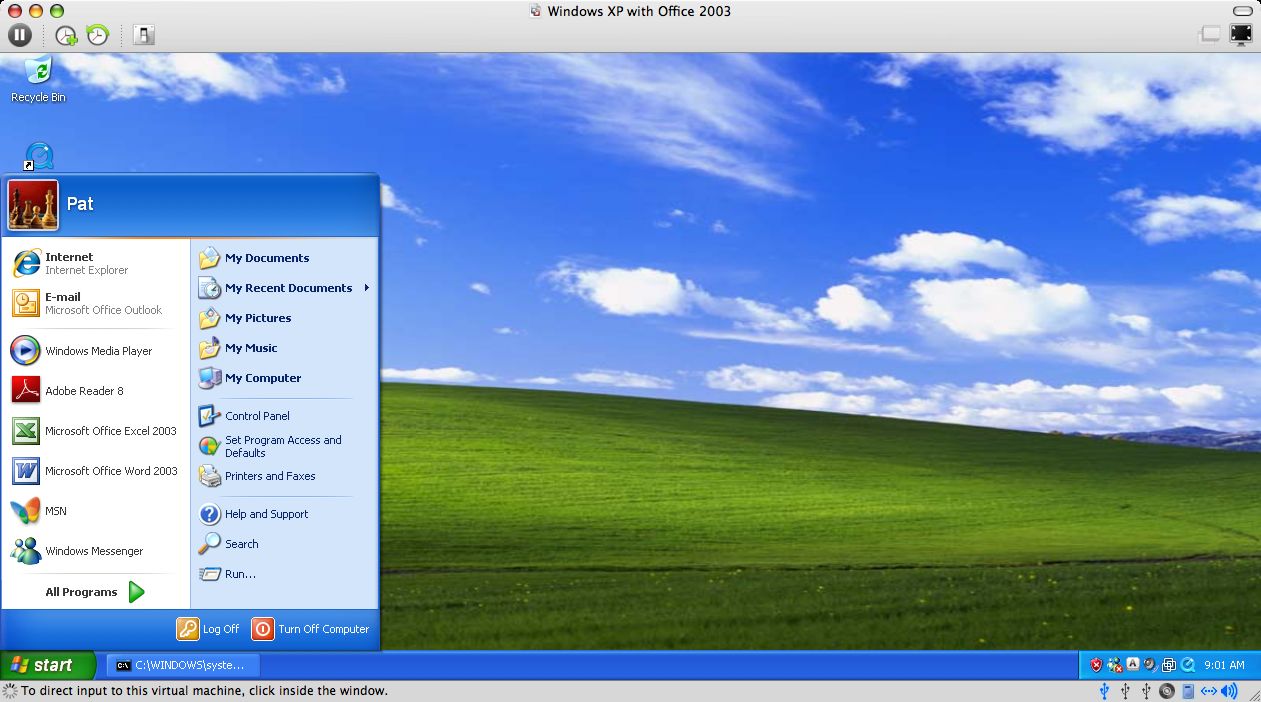Viewport: 1261px width, 702px height.
Task: Click the speaker-disc tray icon
Action: coord(1151,664)
